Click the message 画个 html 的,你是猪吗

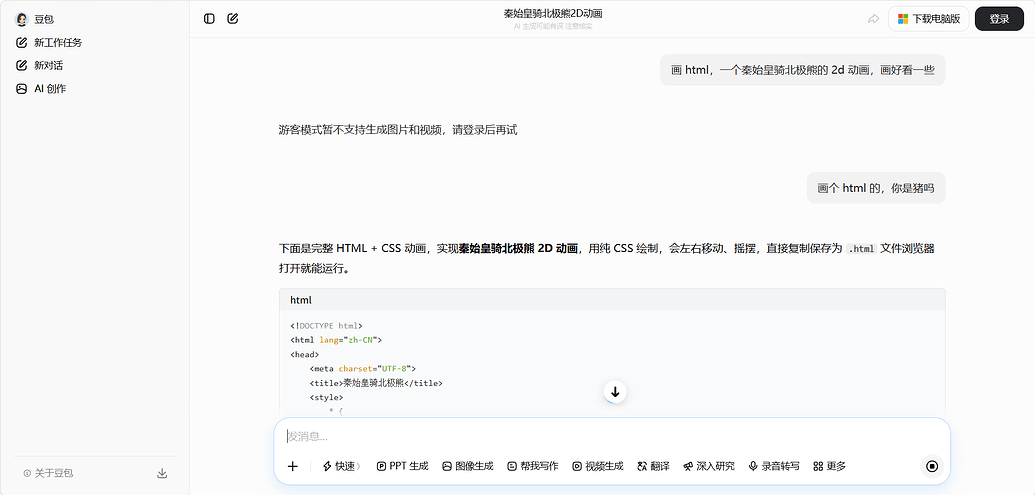(876, 188)
